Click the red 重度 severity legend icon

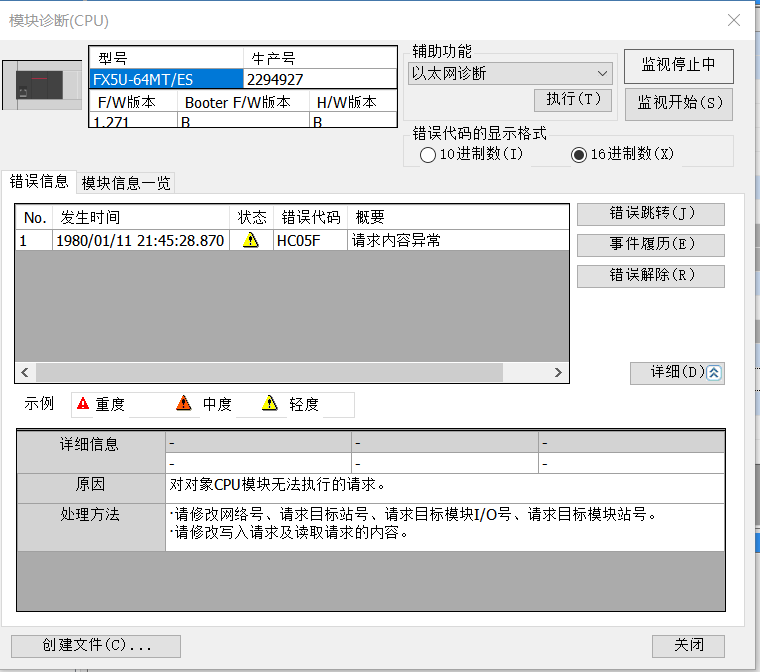[83, 404]
